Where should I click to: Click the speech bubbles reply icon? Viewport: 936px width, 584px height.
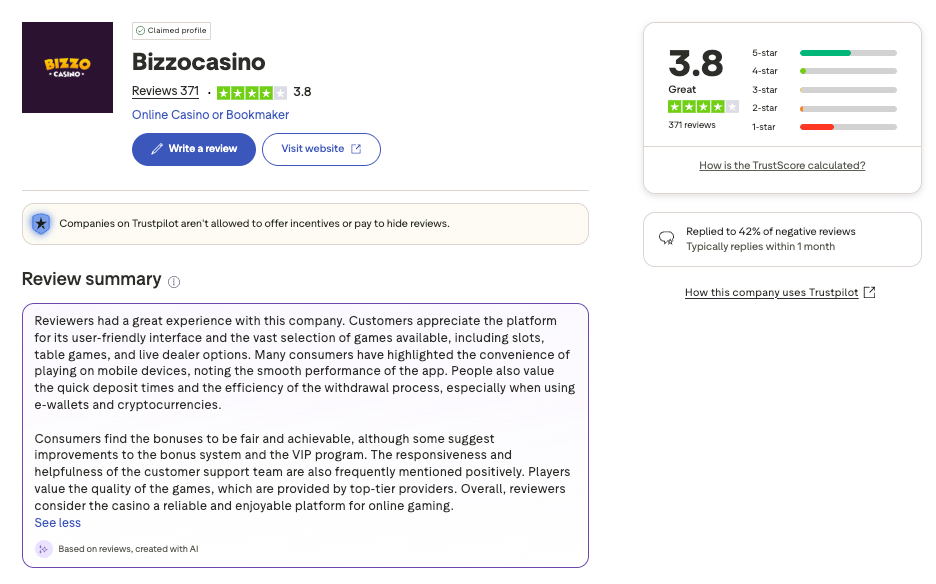pyautogui.click(x=666, y=239)
